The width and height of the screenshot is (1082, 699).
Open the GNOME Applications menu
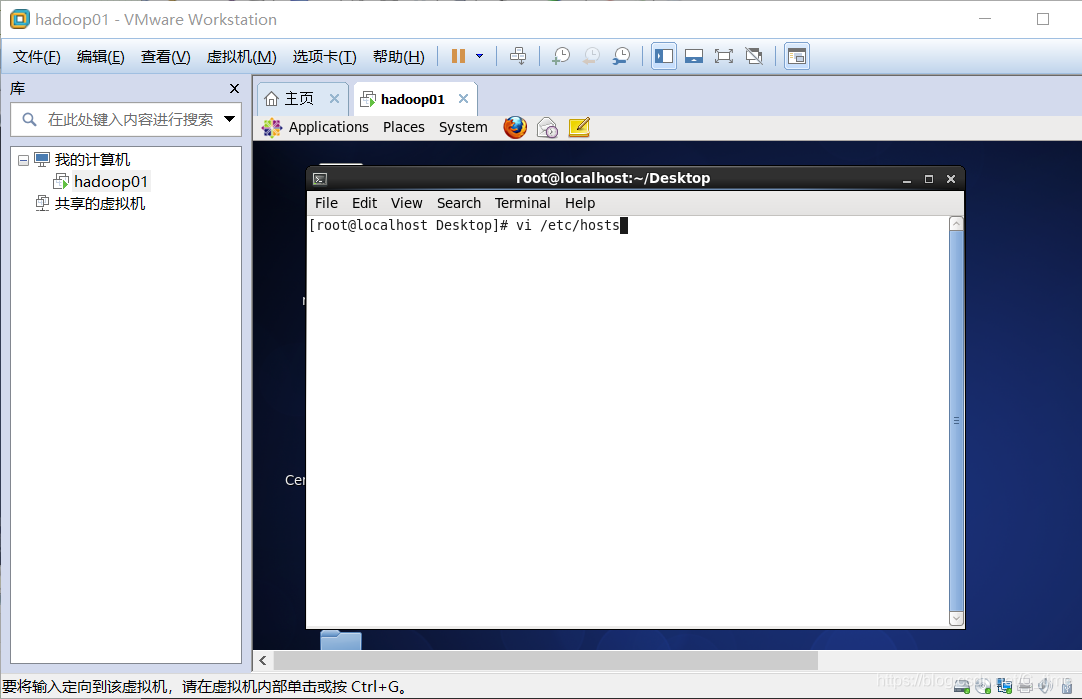click(328, 127)
